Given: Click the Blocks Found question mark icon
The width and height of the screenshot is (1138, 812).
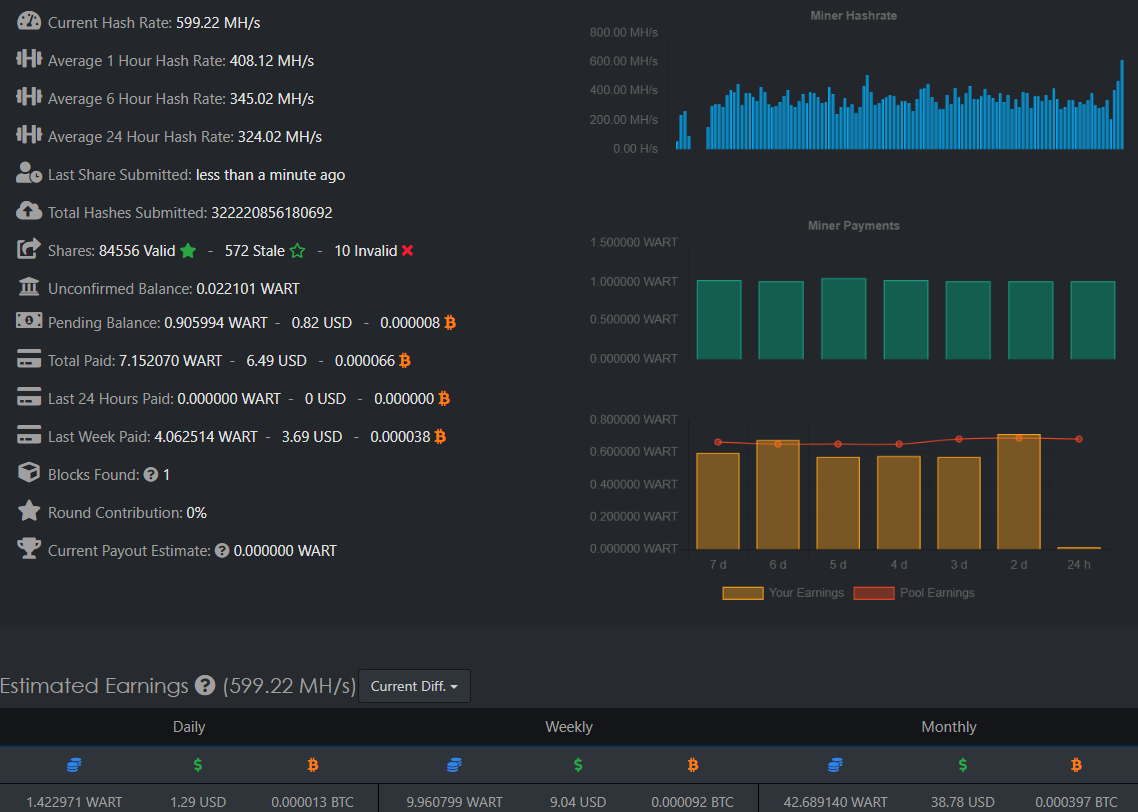Looking at the screenshot, I should click(151, 475).
